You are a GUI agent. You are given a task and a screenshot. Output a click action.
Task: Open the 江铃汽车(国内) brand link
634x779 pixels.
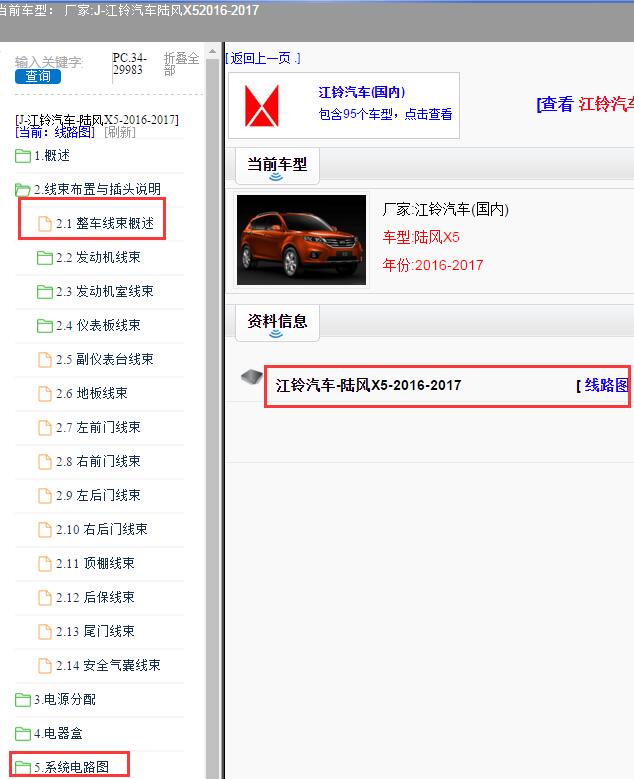362,92
